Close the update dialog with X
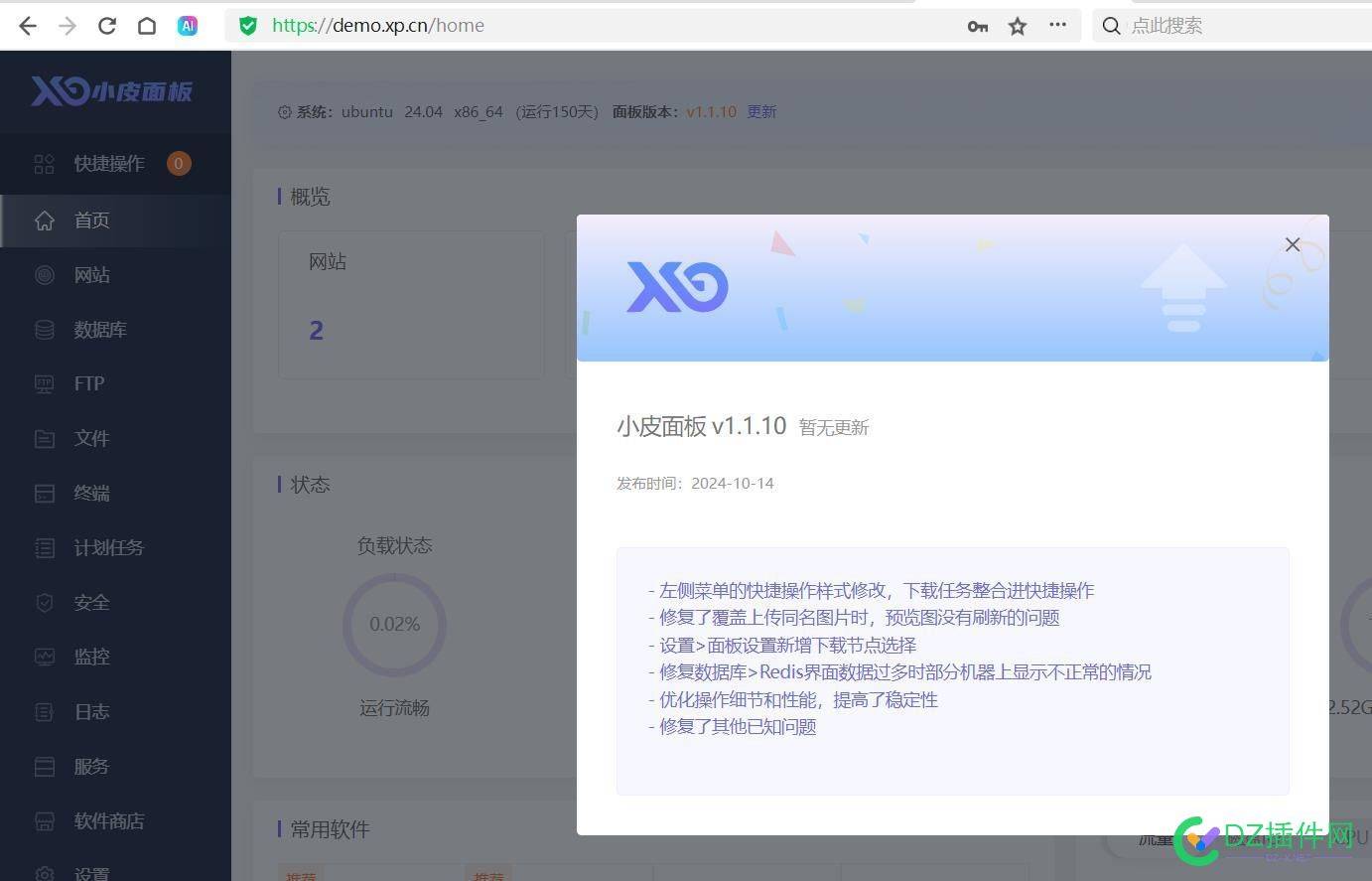 1293,244
